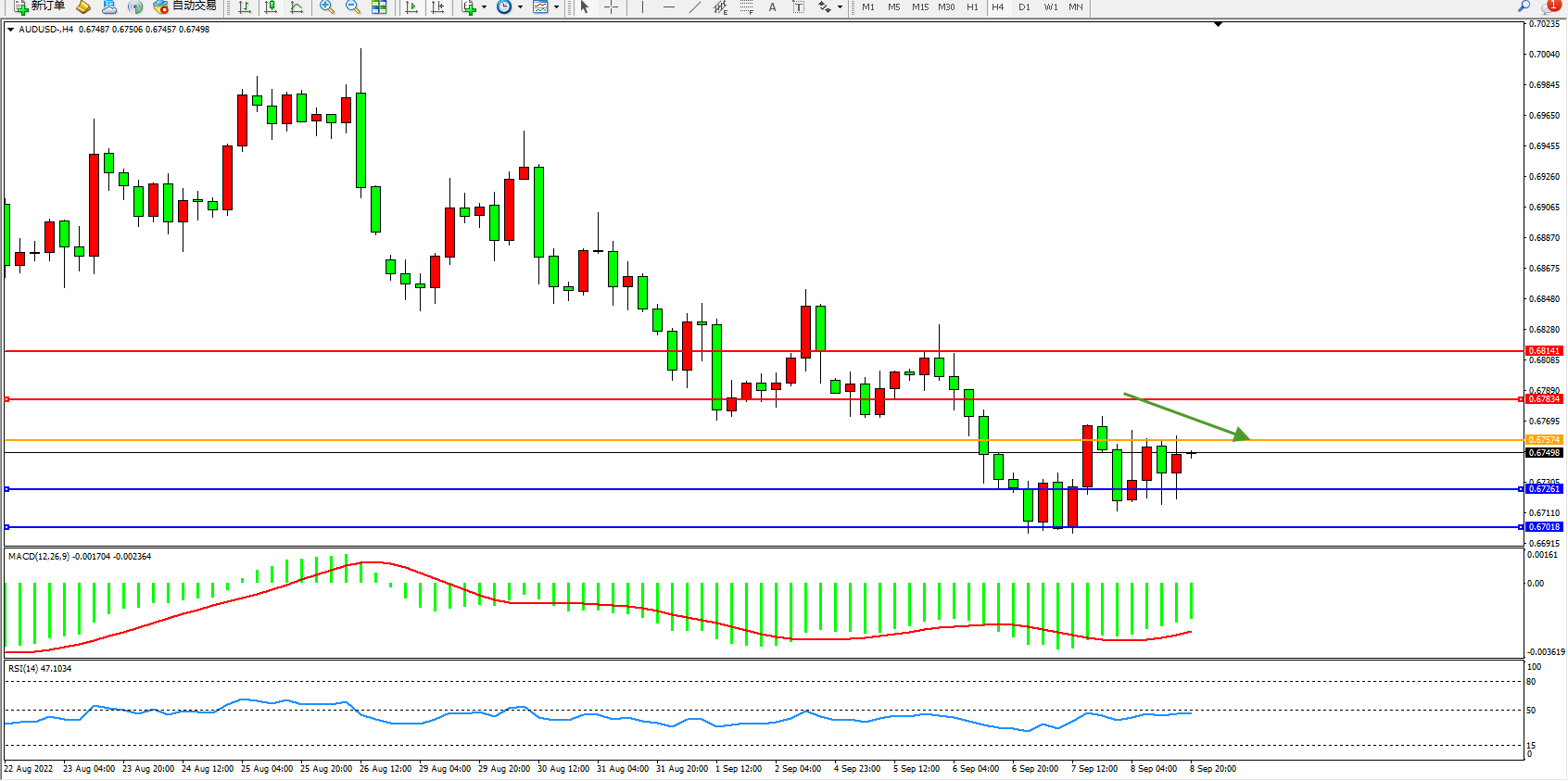1568x781 pixels.
Task: Switch chart to candlestick mode
Action: click(271, 7)
